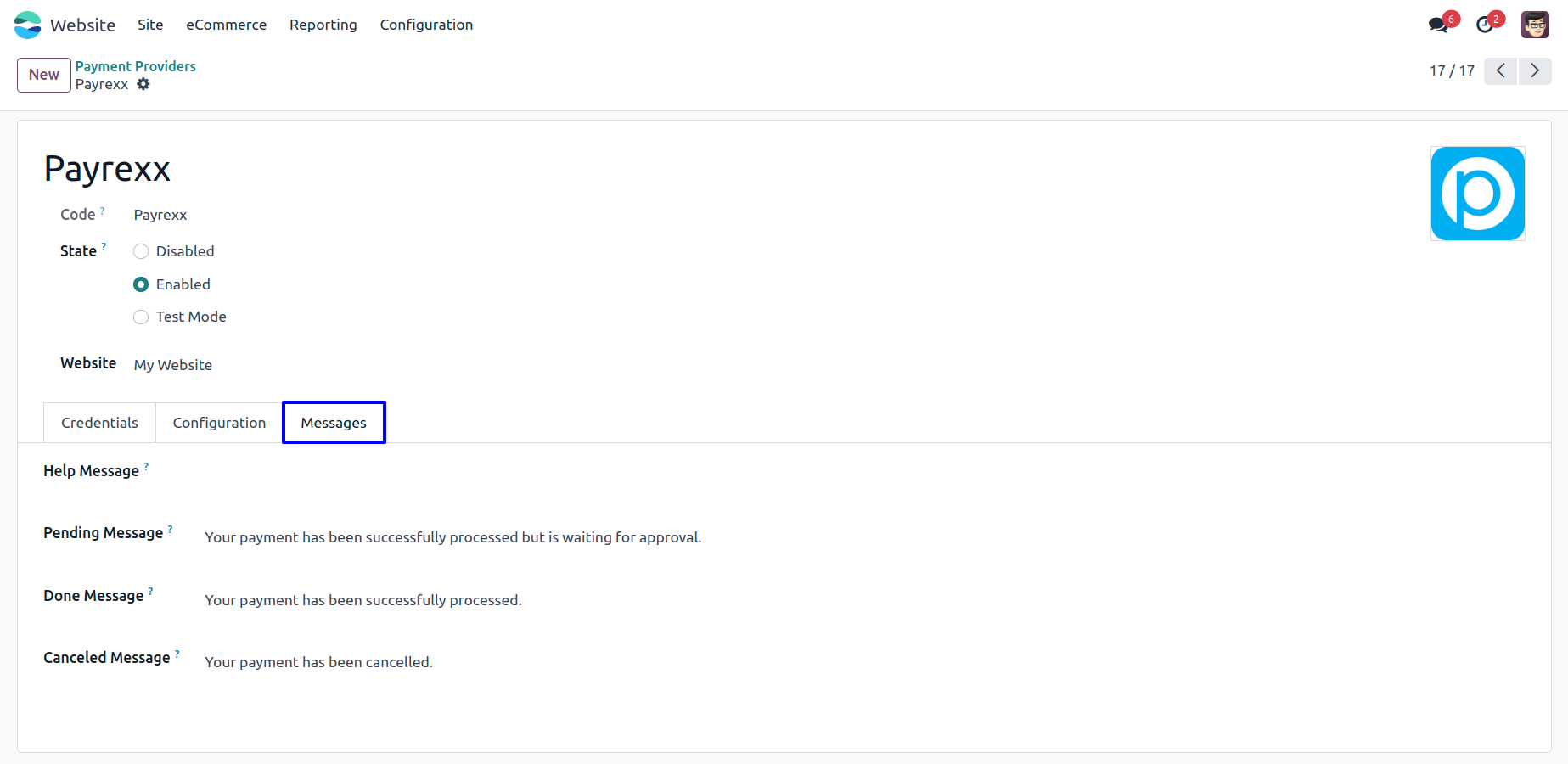
Task: Select the Disabled state option
Action: tap(141, 251)
